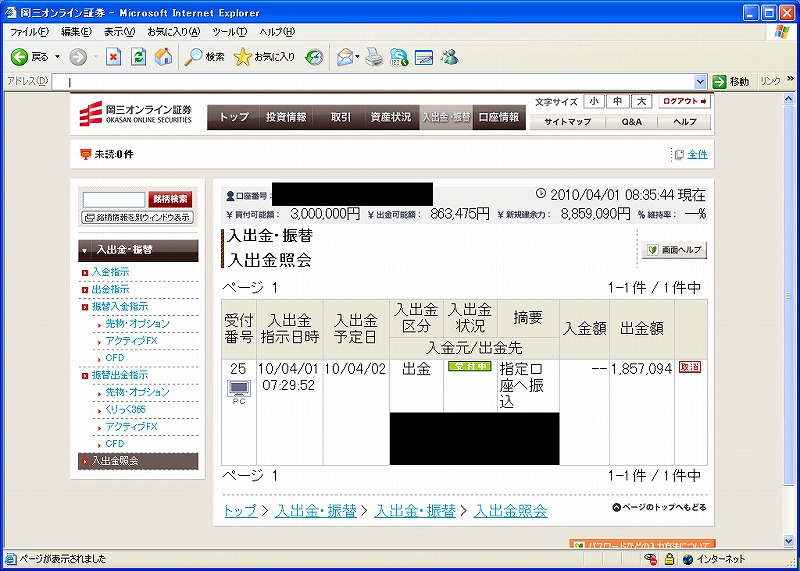Screen dimensions: 800x571
Task: Set text size to 中
Action: (618, 101)
